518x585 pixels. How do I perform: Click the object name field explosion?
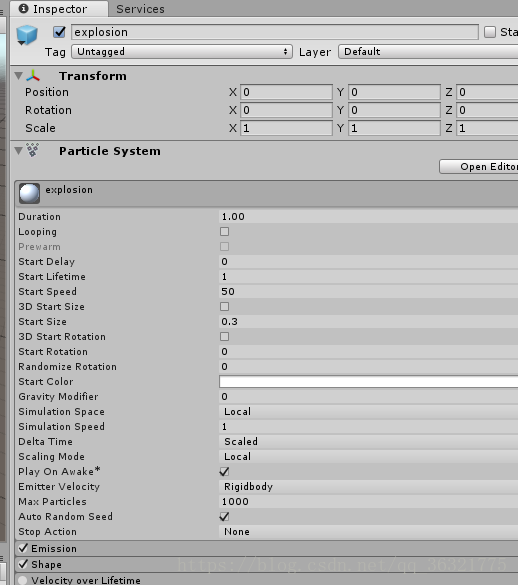click(275, 32)
